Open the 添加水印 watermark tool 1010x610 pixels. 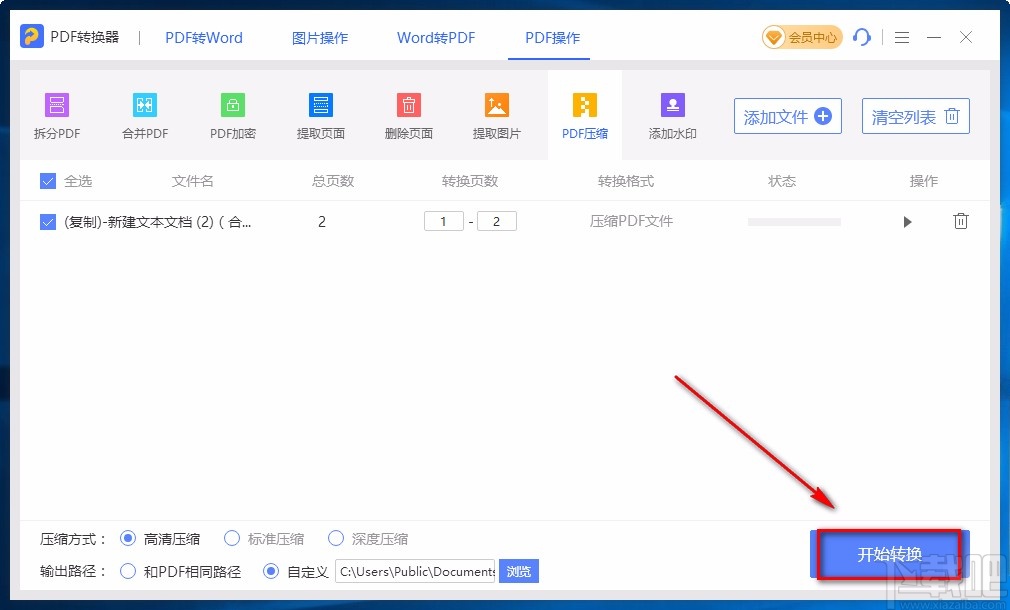(x=672, y=117)
